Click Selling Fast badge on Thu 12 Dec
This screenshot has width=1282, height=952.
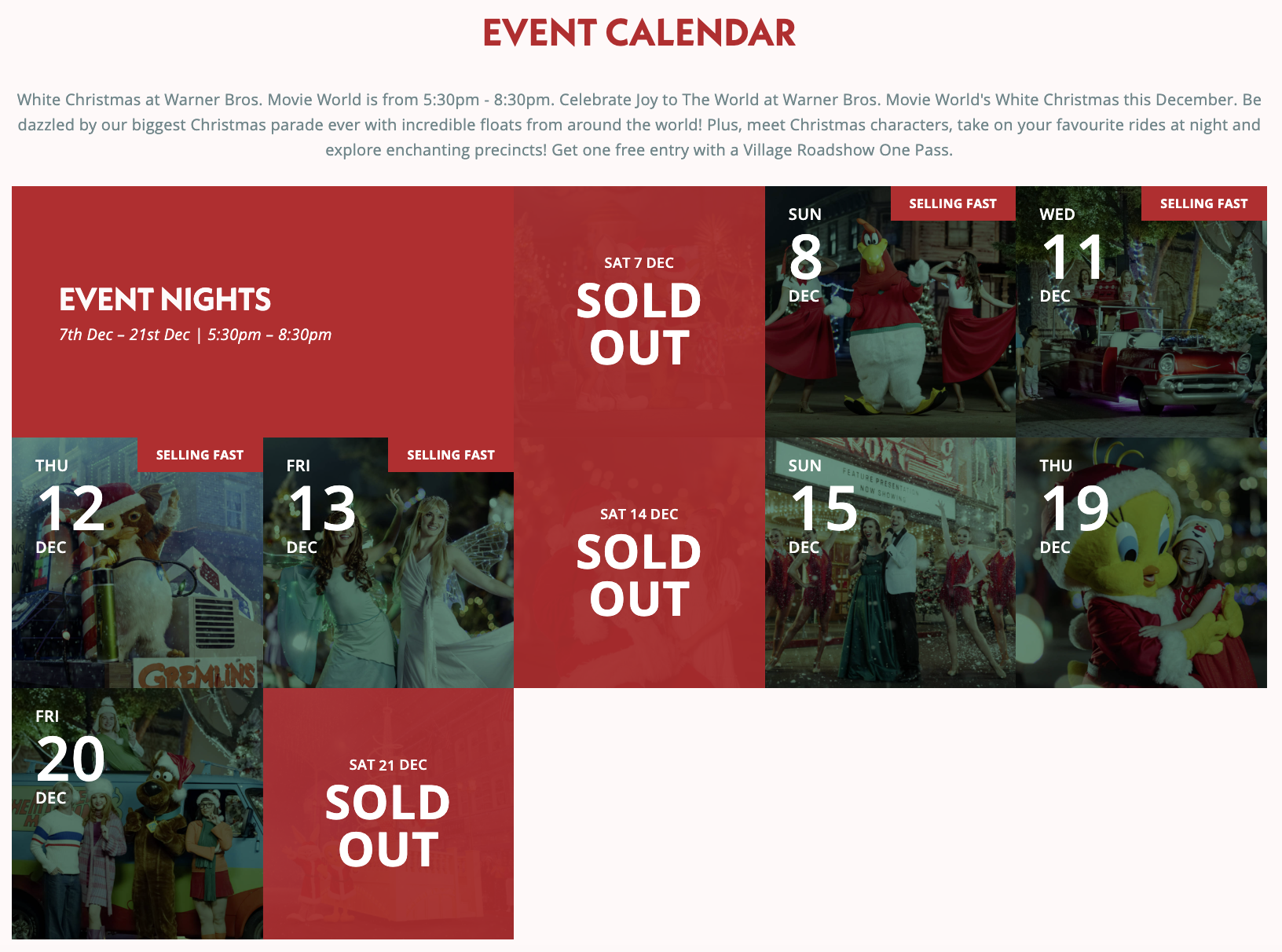click(200, 455)
